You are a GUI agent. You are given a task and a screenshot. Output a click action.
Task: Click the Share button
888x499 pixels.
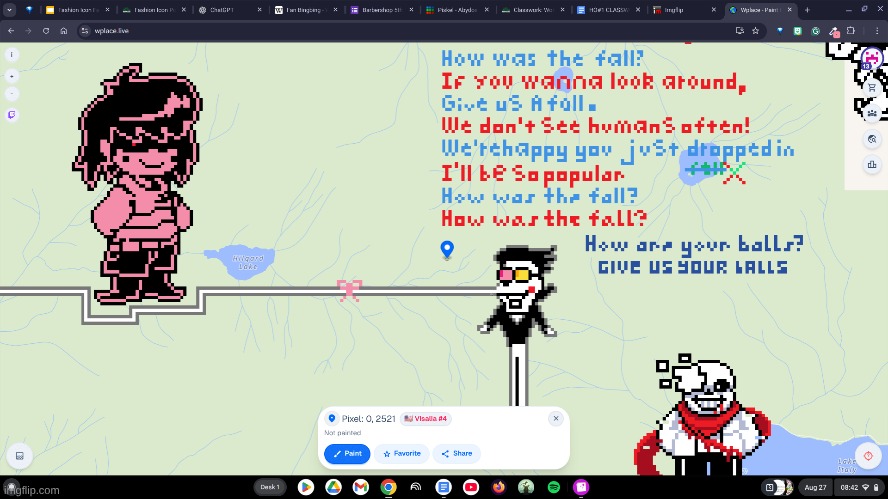(456, 454)
